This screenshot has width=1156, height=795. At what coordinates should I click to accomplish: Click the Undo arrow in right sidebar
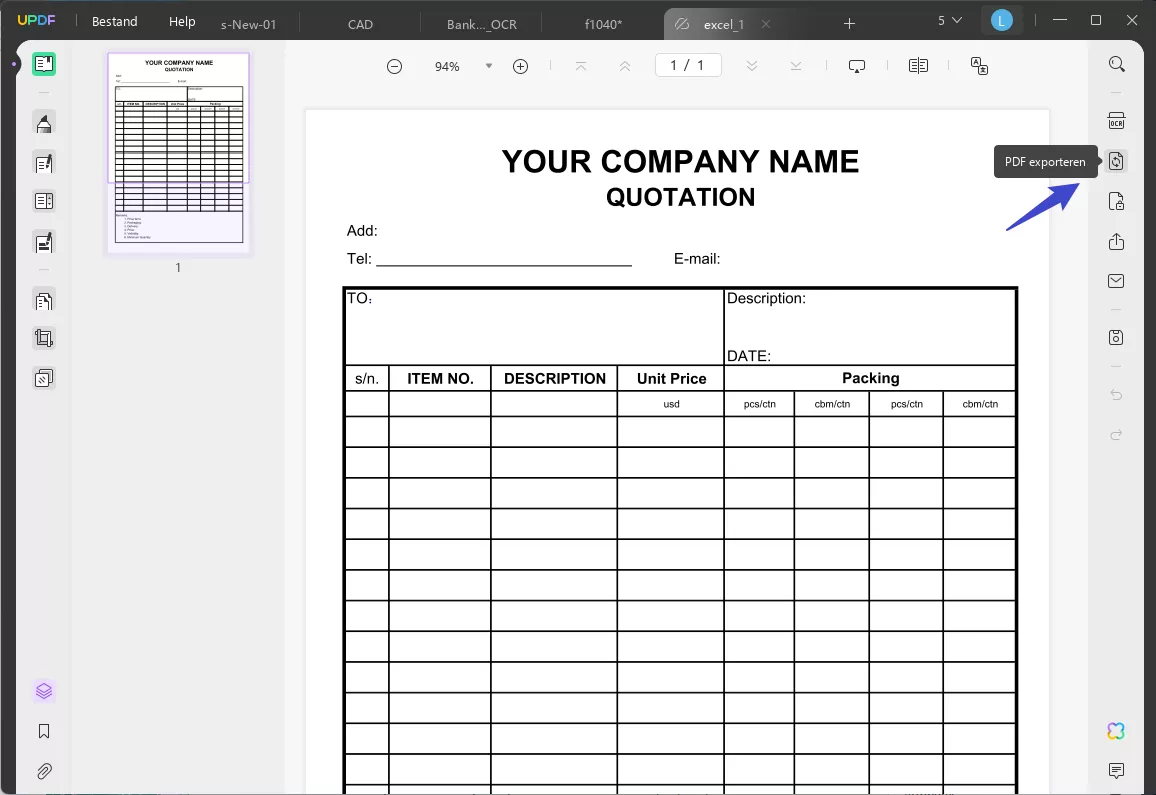click(x=1116, y=394)
